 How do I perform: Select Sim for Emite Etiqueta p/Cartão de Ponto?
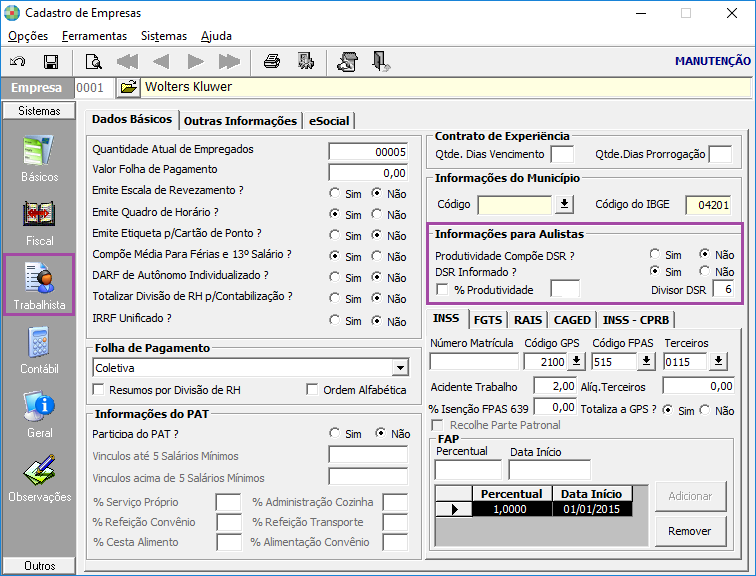[x=334, y=235]
